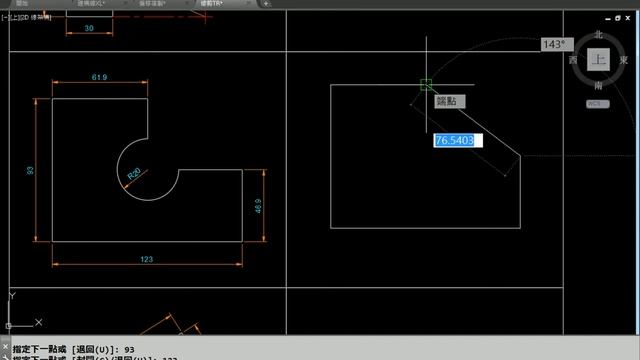Select the 123 horizontal dimension text
The width and height of the screenshot is (640, 360).
tap(147, 259)
